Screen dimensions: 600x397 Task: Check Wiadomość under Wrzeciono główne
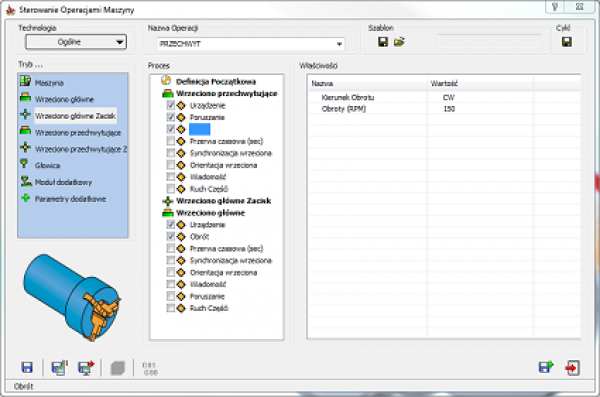[x=171, y=284]
